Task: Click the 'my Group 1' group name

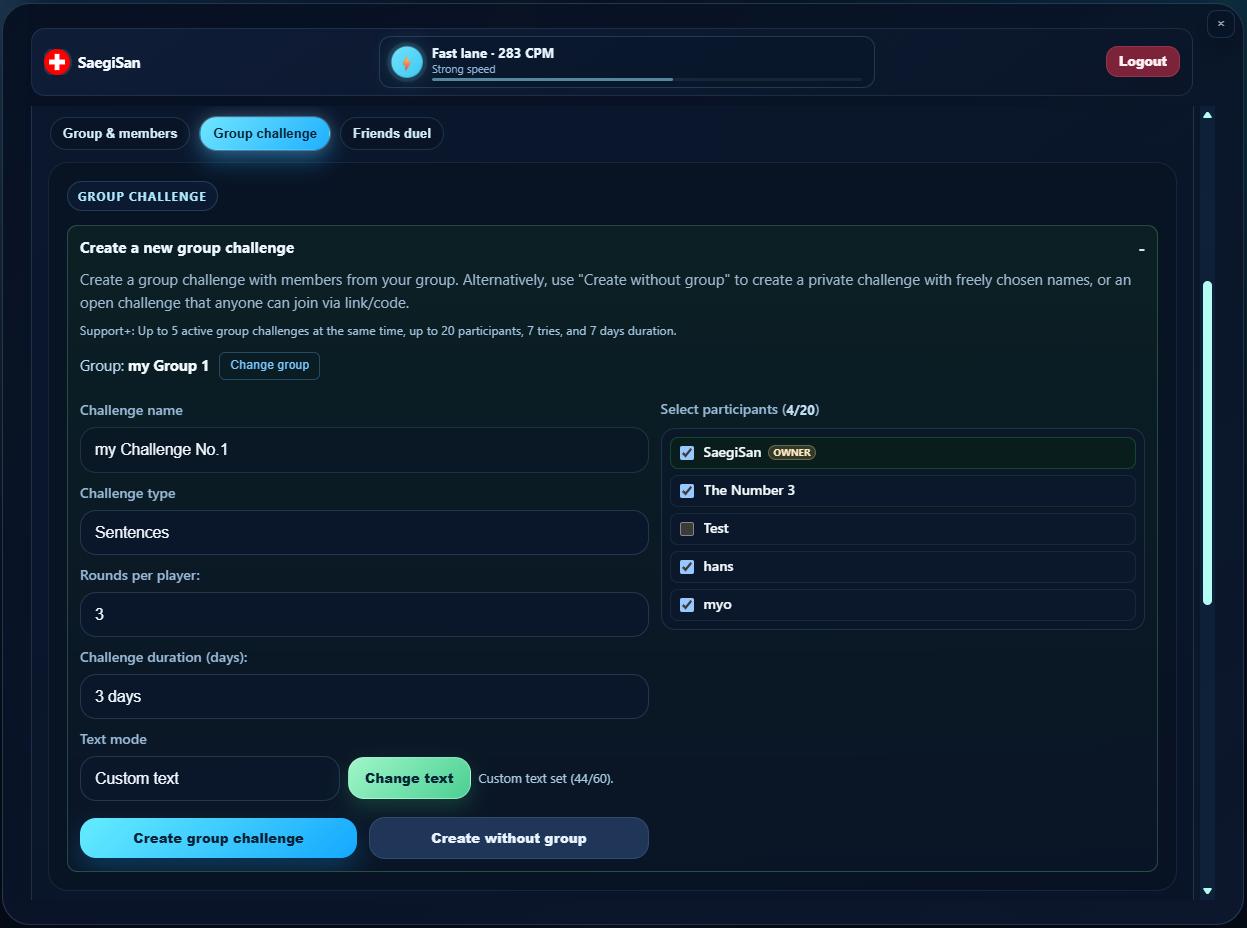Action: (x=168, y=366)
